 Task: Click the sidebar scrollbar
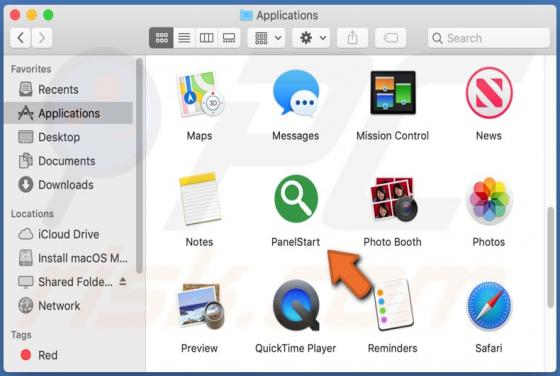139,166
